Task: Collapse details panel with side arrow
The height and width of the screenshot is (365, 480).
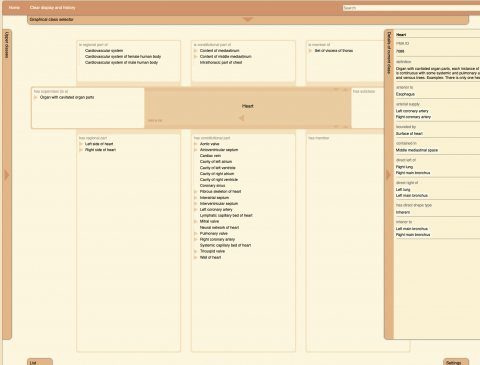Action: click(388, 175)
